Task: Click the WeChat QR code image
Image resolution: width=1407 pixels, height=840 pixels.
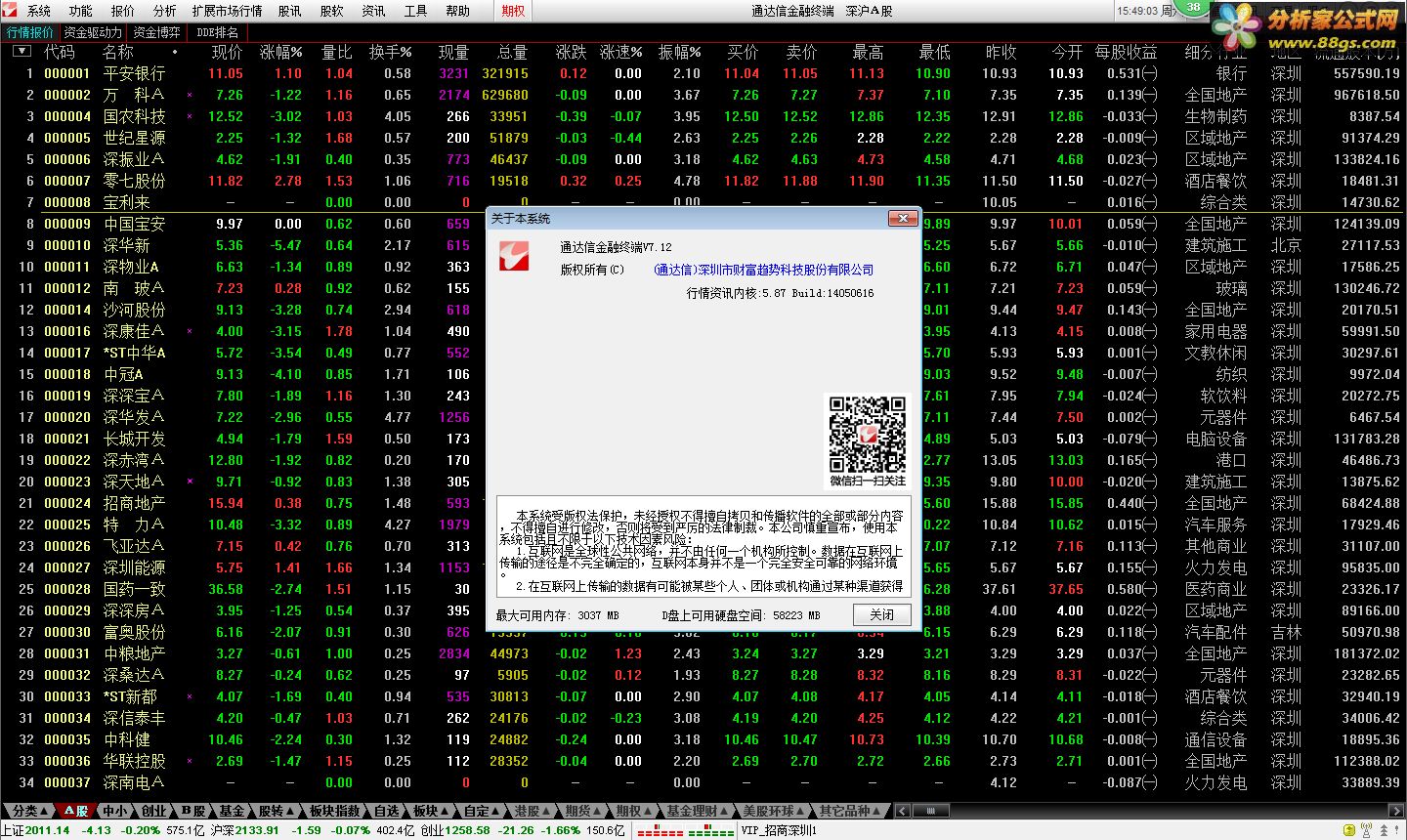Action: click(x=868, y=435)
